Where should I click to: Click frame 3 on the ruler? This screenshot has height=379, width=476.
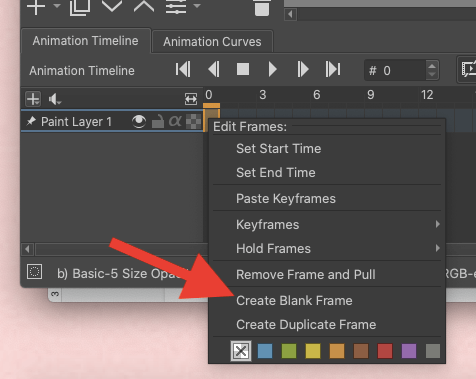click(x=263, y=95)
